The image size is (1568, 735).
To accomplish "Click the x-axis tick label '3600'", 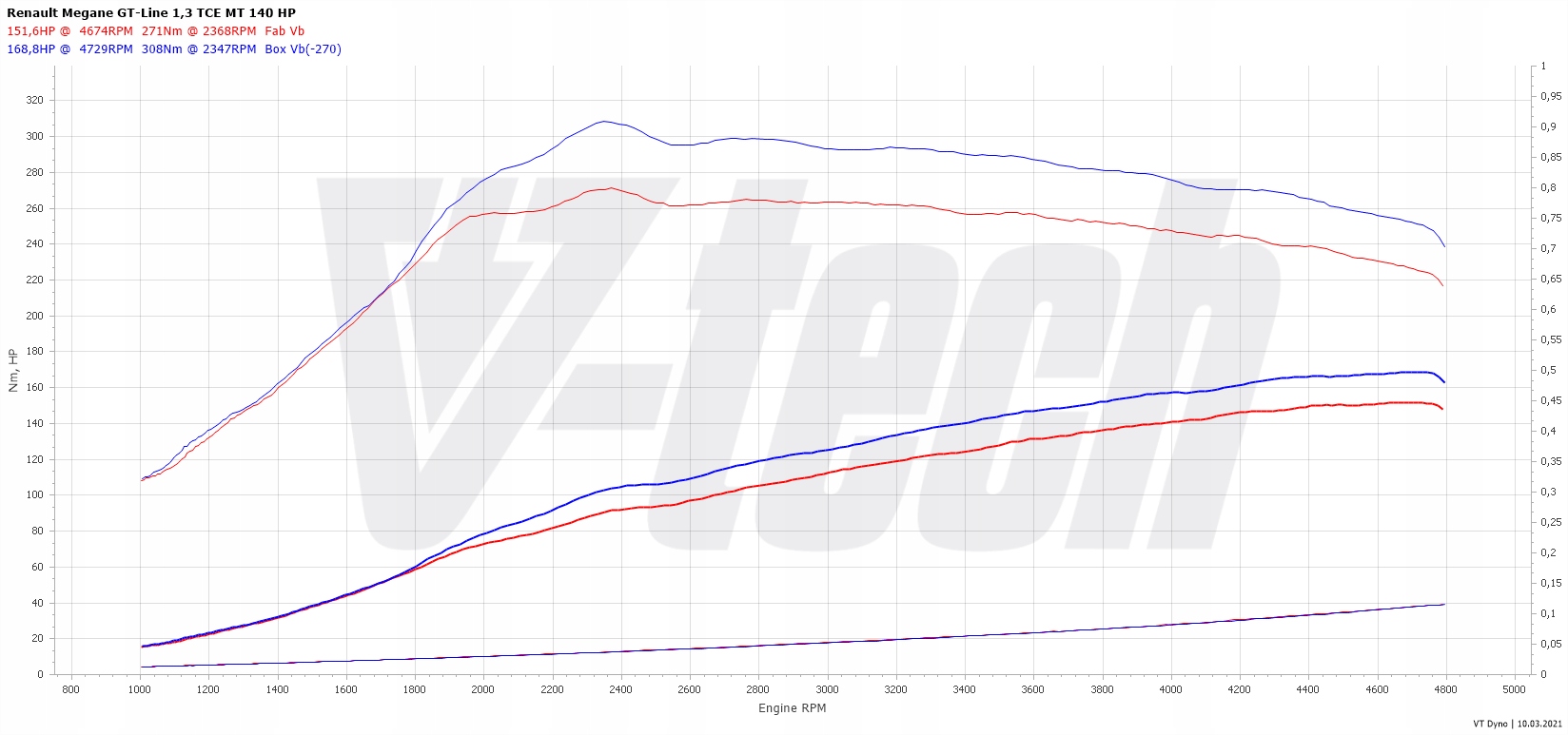I will (x=1033, y=690).
